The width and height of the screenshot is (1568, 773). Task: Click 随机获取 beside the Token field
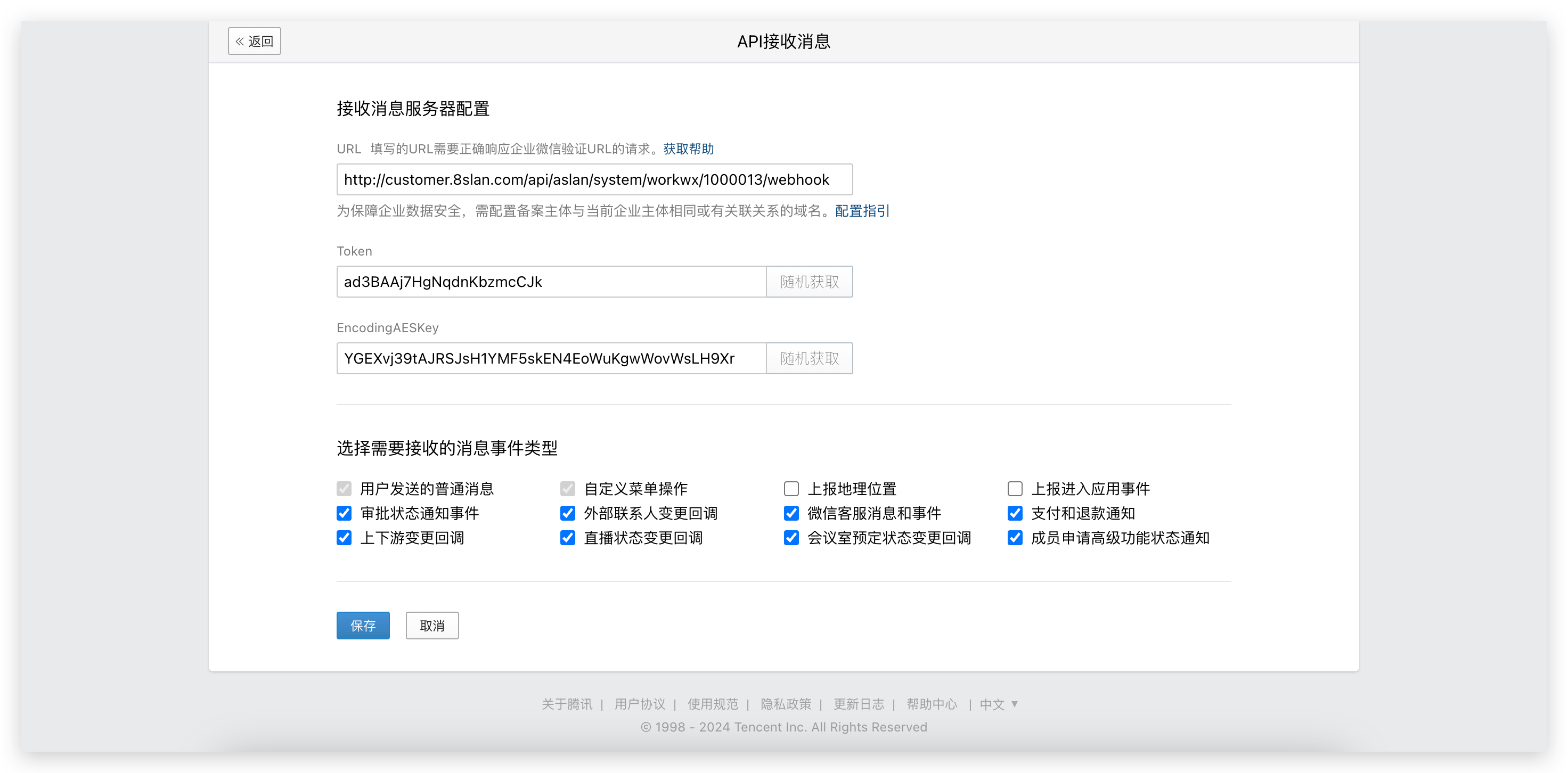pyautogui.click(x=809, y=282)
